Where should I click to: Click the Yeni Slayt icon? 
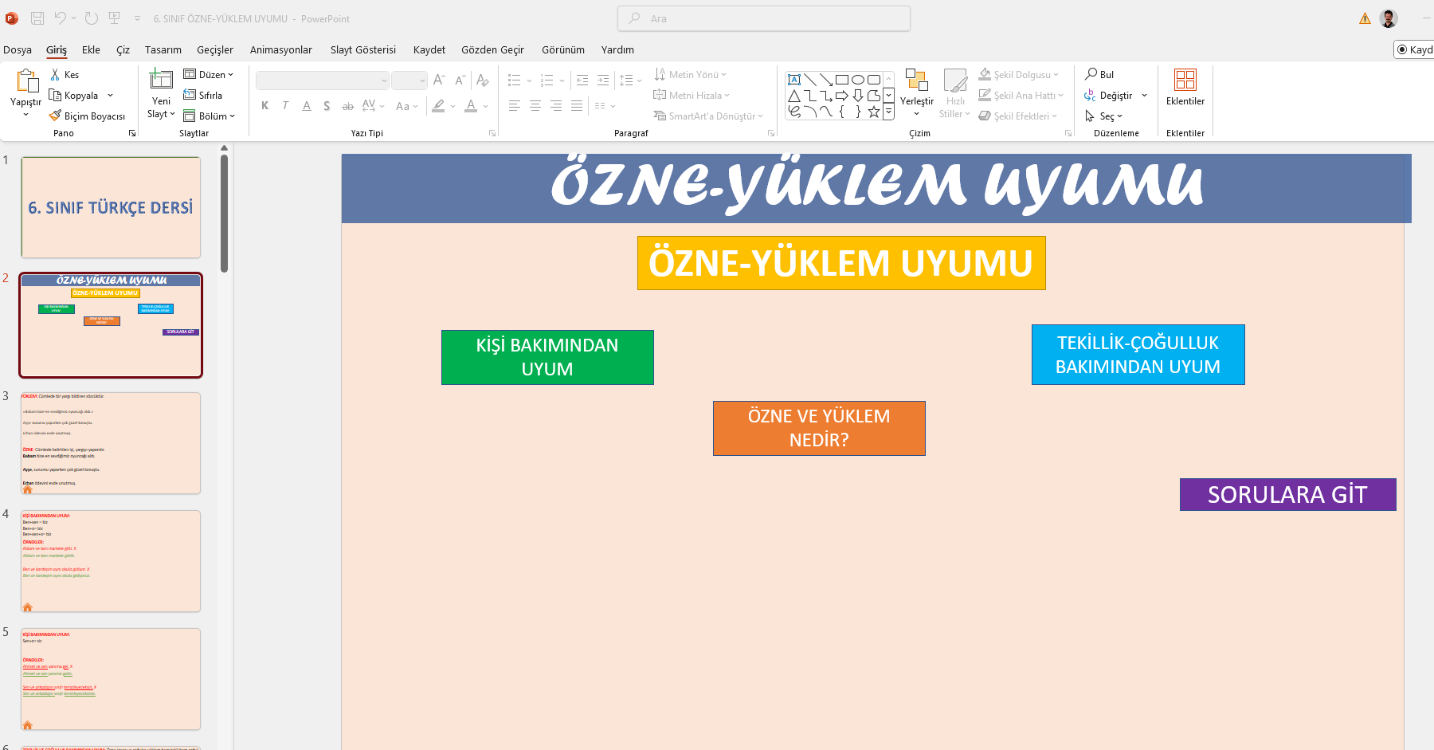coord(161,80)
